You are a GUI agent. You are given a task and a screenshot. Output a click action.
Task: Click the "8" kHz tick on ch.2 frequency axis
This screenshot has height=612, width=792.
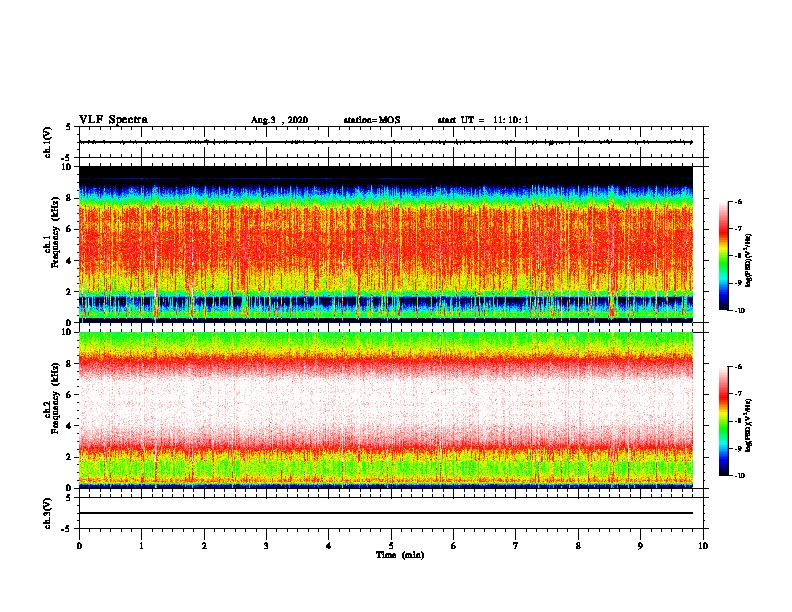coord(71,364)
